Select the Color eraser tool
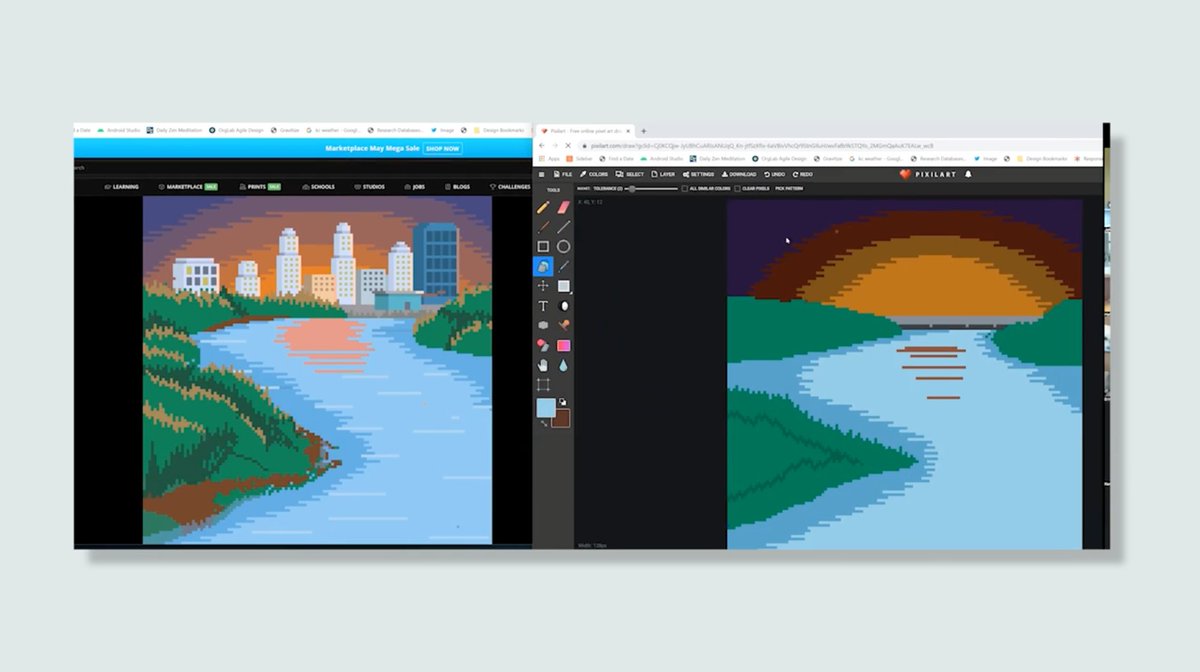The width and height of the screenshot is (1200, 672). pyautogui.click(x=543, y=345)
